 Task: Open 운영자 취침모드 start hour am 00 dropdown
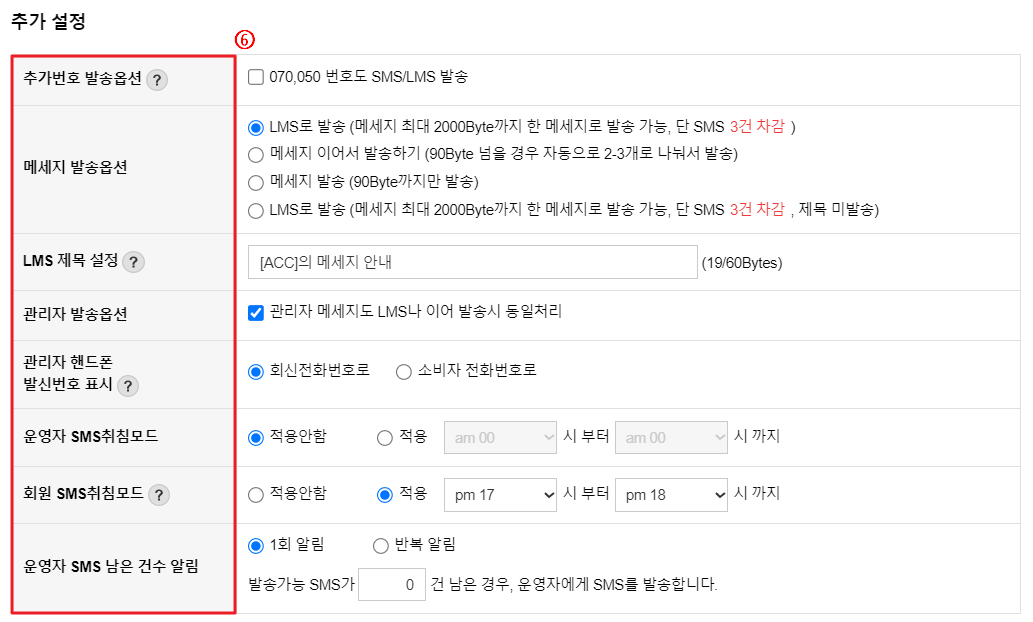501,438
